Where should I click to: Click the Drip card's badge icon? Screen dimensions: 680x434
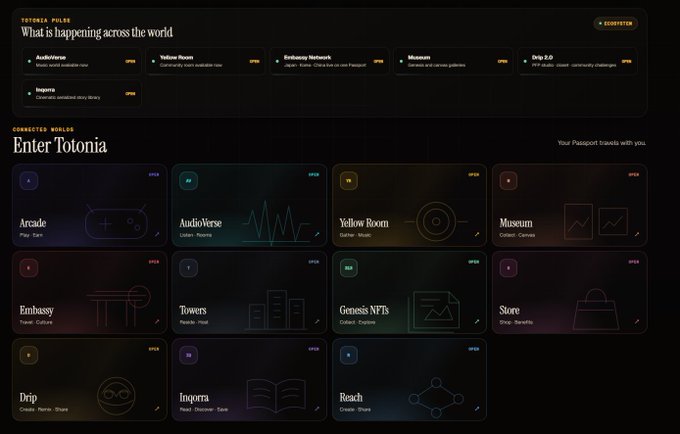(29, 355)
